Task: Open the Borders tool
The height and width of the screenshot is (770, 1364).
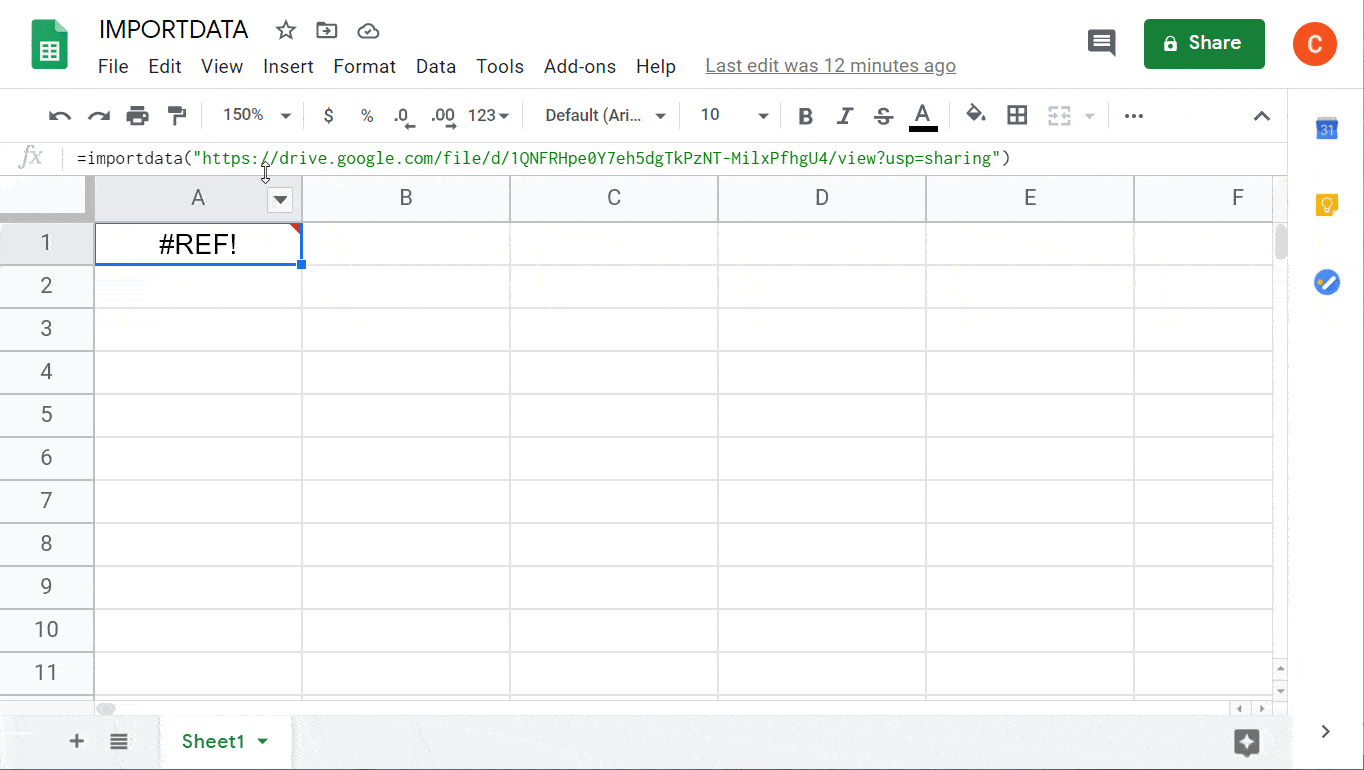Action: coord(1017,115)
